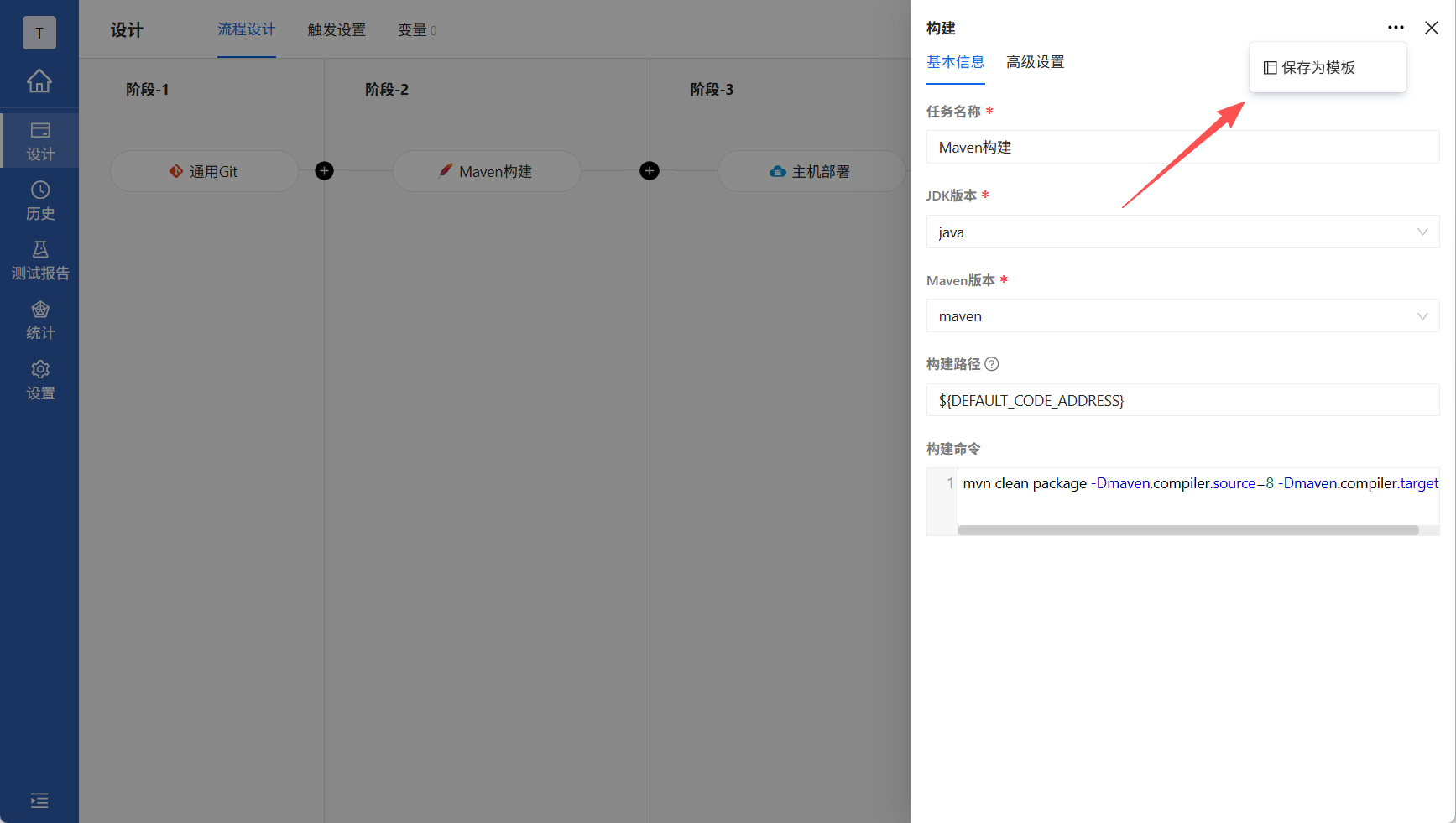Viewport: 1456px width, 823px height.
Task: Click the 设置 settings gear icon
Action: pyautogui.click(x=39, y=379)
